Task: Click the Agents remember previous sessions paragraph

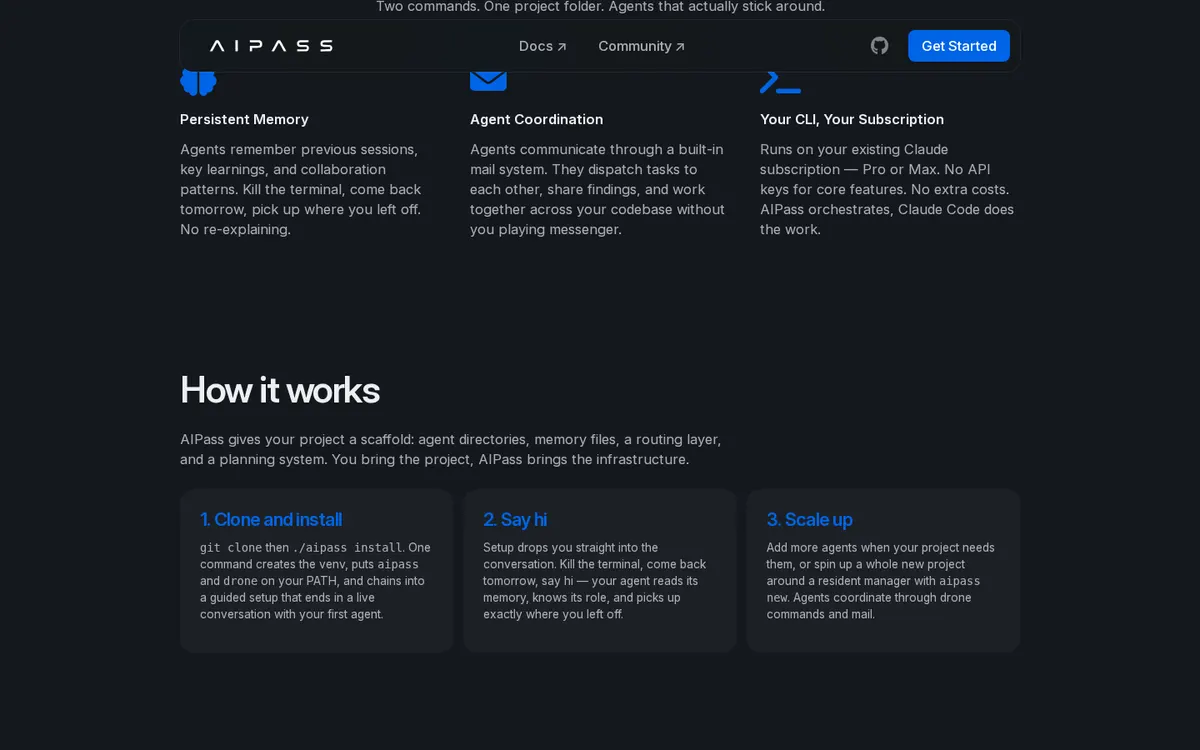Action: pos(301,189)
